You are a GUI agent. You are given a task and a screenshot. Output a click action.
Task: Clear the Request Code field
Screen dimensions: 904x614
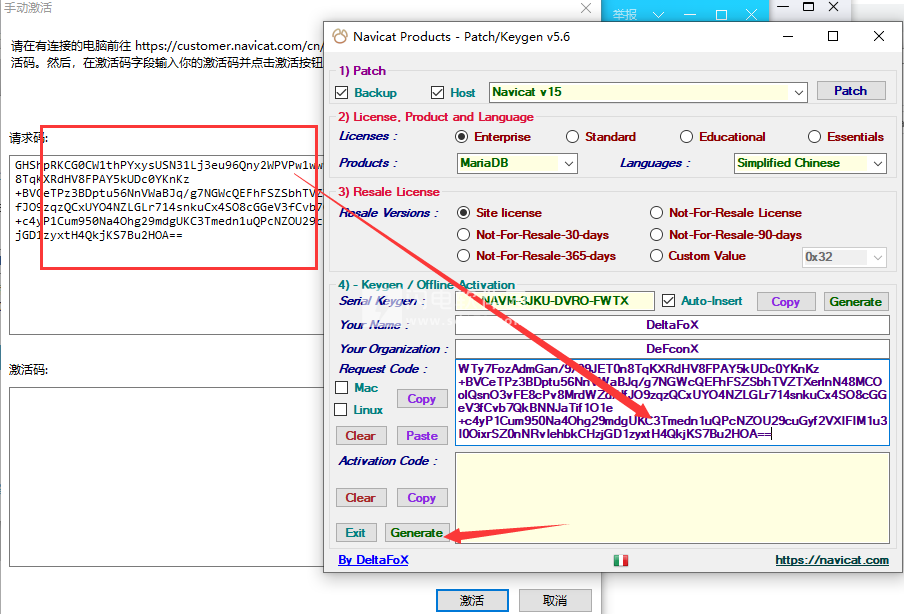click(360, 436)
